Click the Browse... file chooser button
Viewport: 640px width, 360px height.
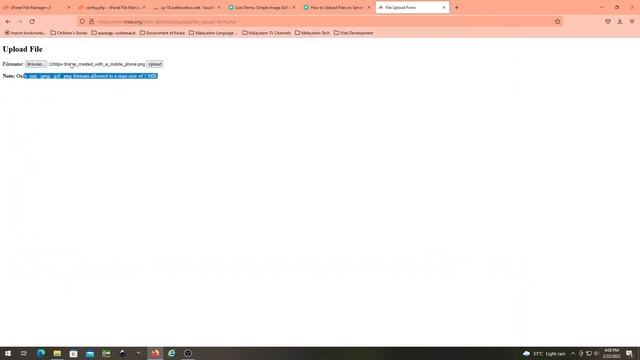pos(36,64)
